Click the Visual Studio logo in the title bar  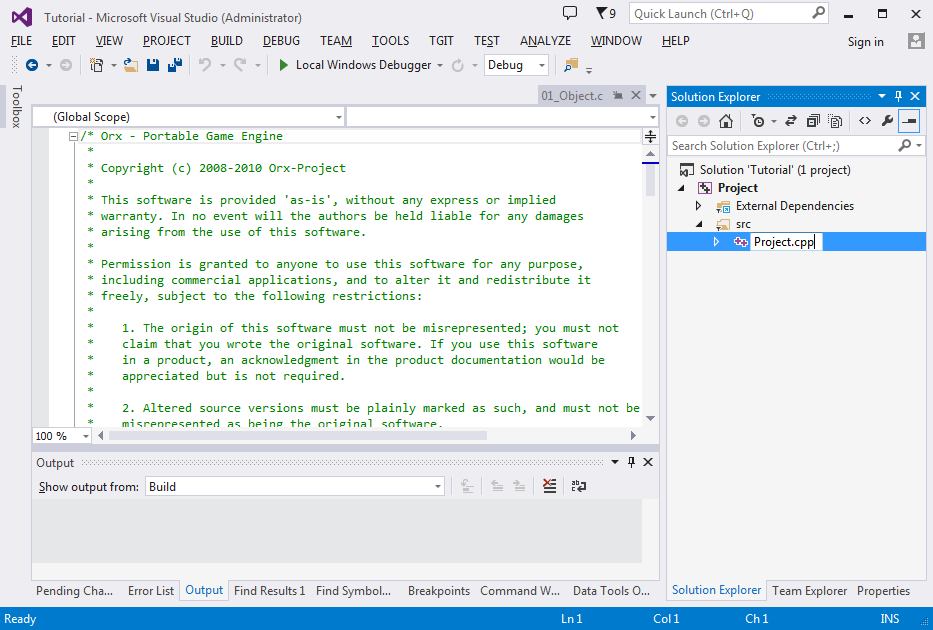tap(22, 17)
